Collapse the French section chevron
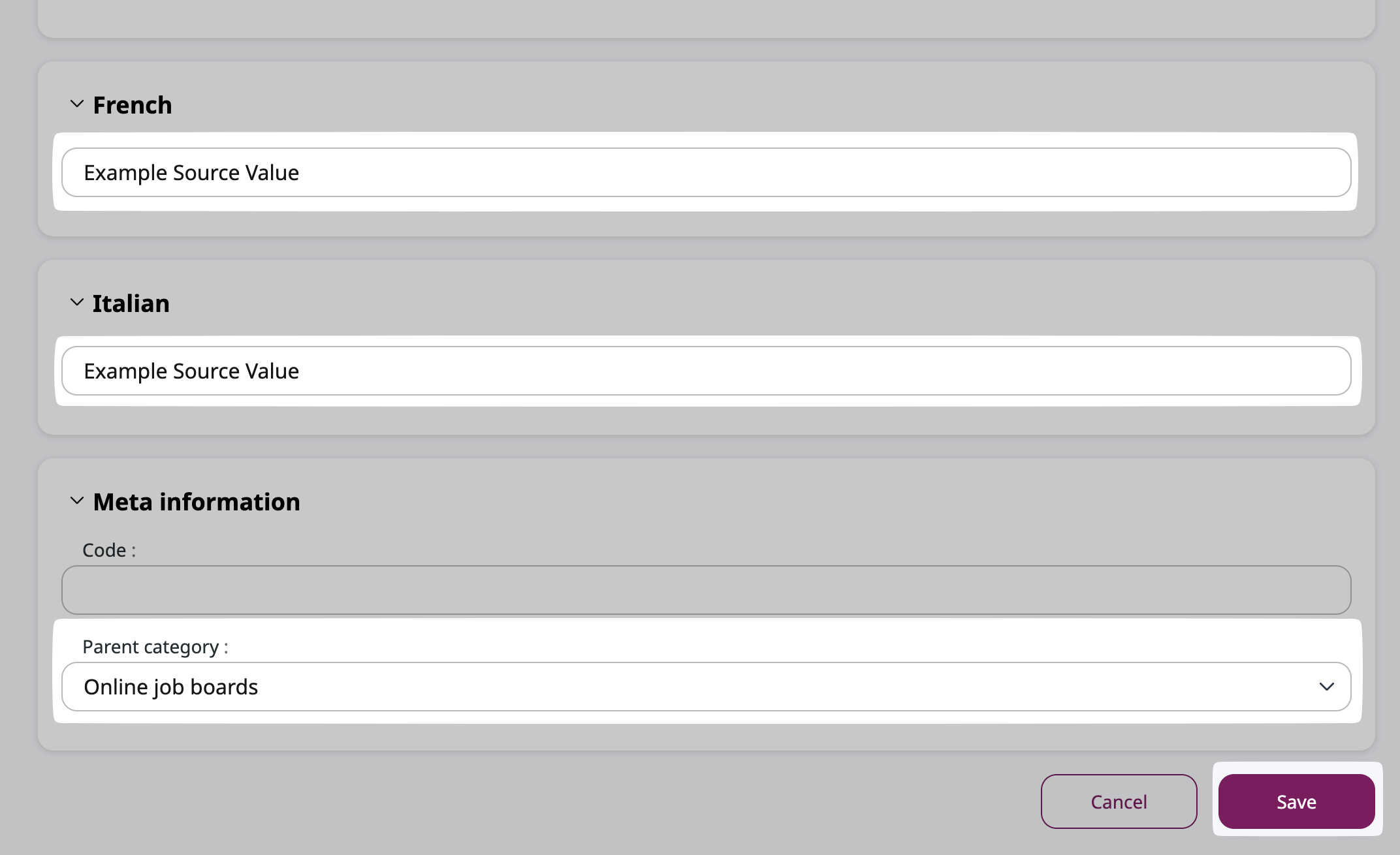This screenshot has width=1400, height=855. [76, 104]
